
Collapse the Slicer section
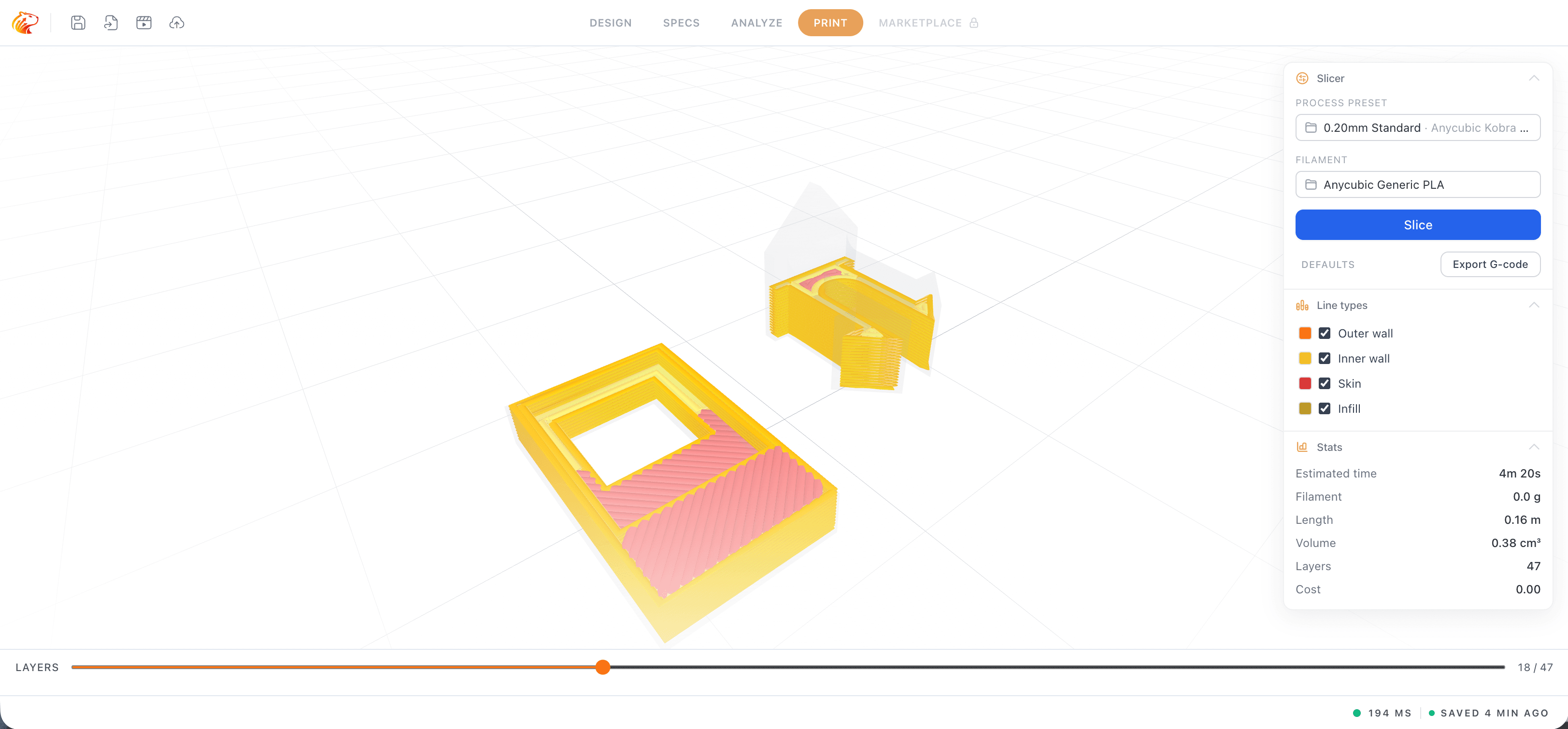(1534, 78)
